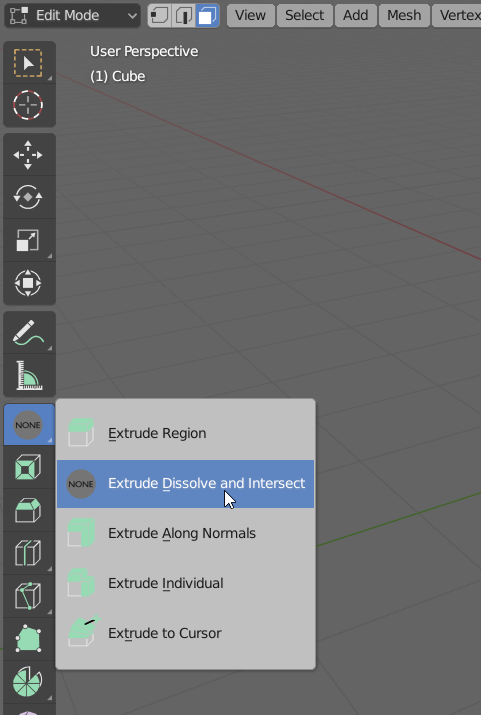Image resolution: width=481 pixels, height=715 pixels.
Task: Choose the Move tool
Action: tap(29, 155)
